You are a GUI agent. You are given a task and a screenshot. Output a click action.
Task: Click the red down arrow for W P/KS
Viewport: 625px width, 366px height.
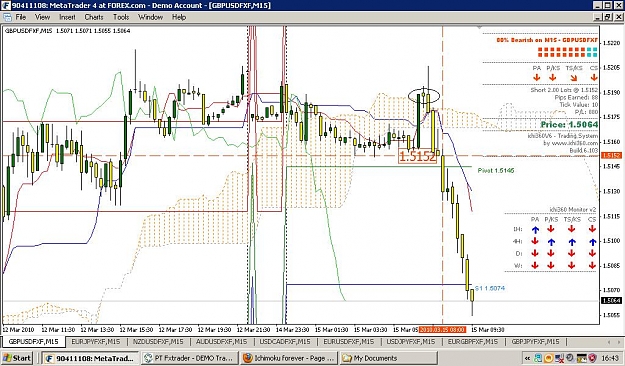pyautogui.click(x=551, y=265)
